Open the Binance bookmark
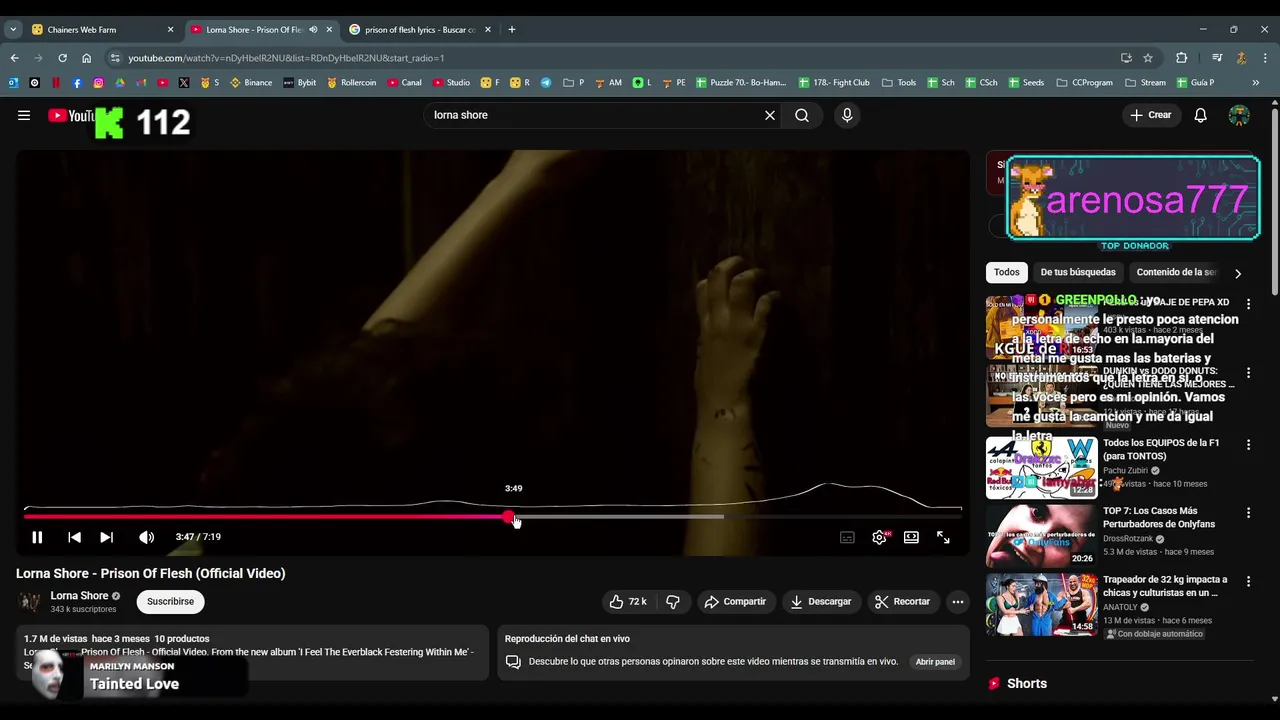Screen dimensions: 1280x720 coord(251,83)
